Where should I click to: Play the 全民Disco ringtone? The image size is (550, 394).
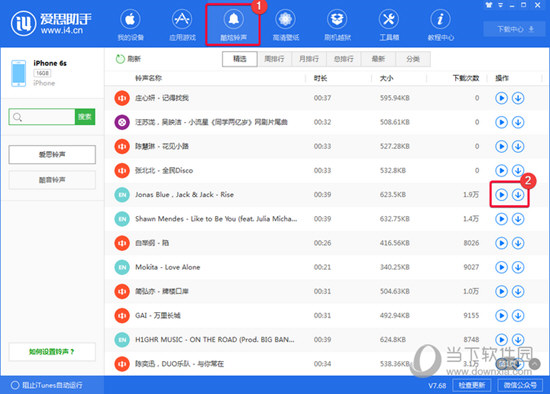tap(502, 171)
